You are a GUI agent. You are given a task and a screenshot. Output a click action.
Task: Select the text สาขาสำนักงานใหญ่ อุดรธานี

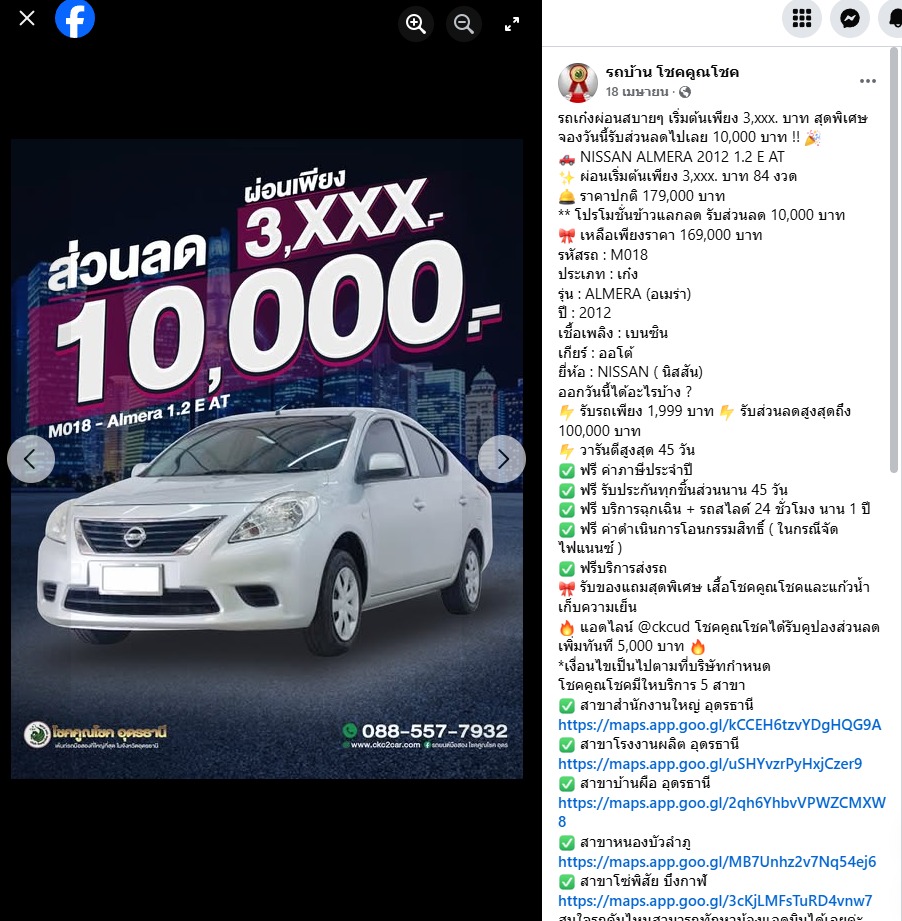click(667, 705)
